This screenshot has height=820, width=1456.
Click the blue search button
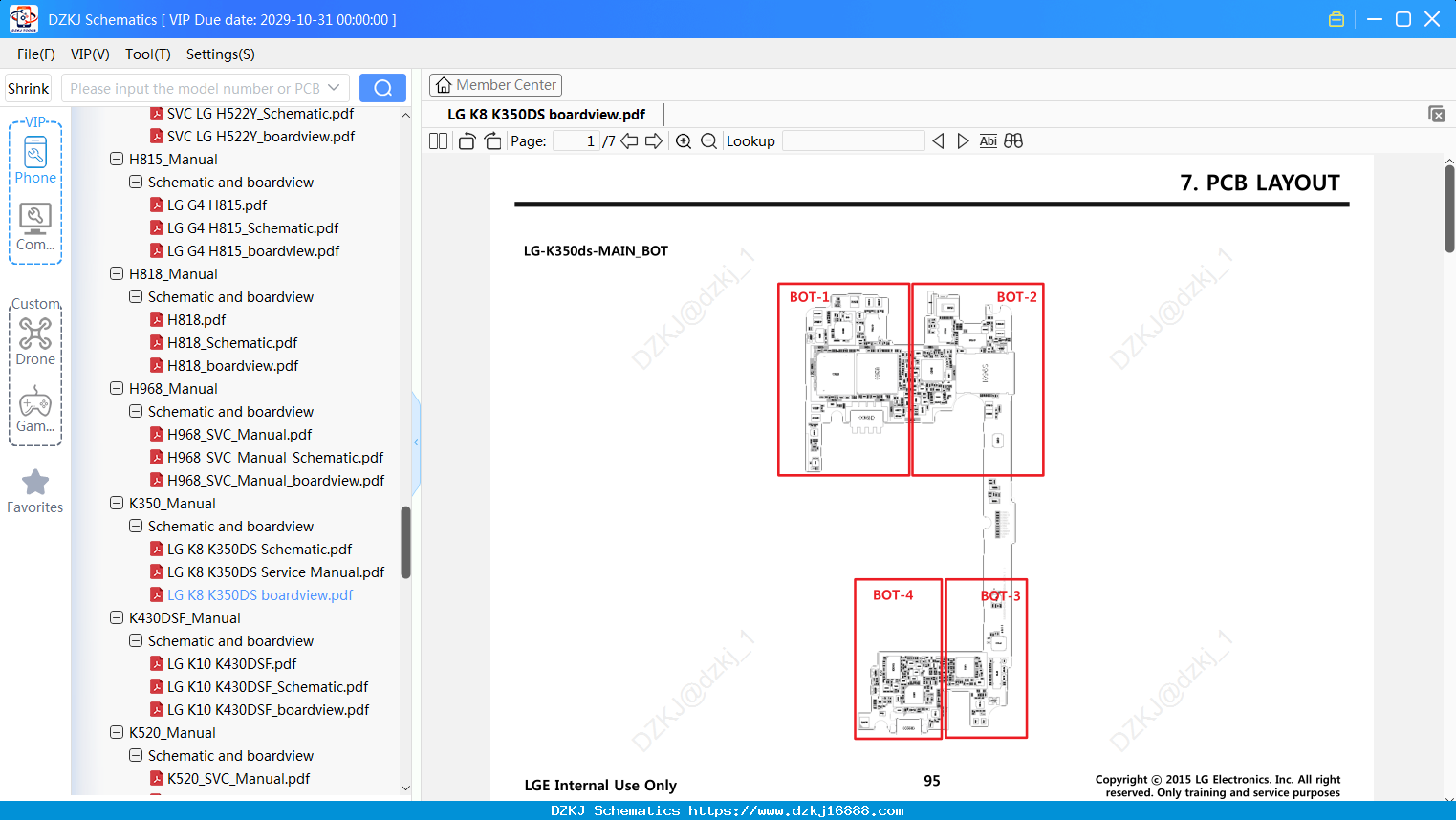[x=382, y=88]
